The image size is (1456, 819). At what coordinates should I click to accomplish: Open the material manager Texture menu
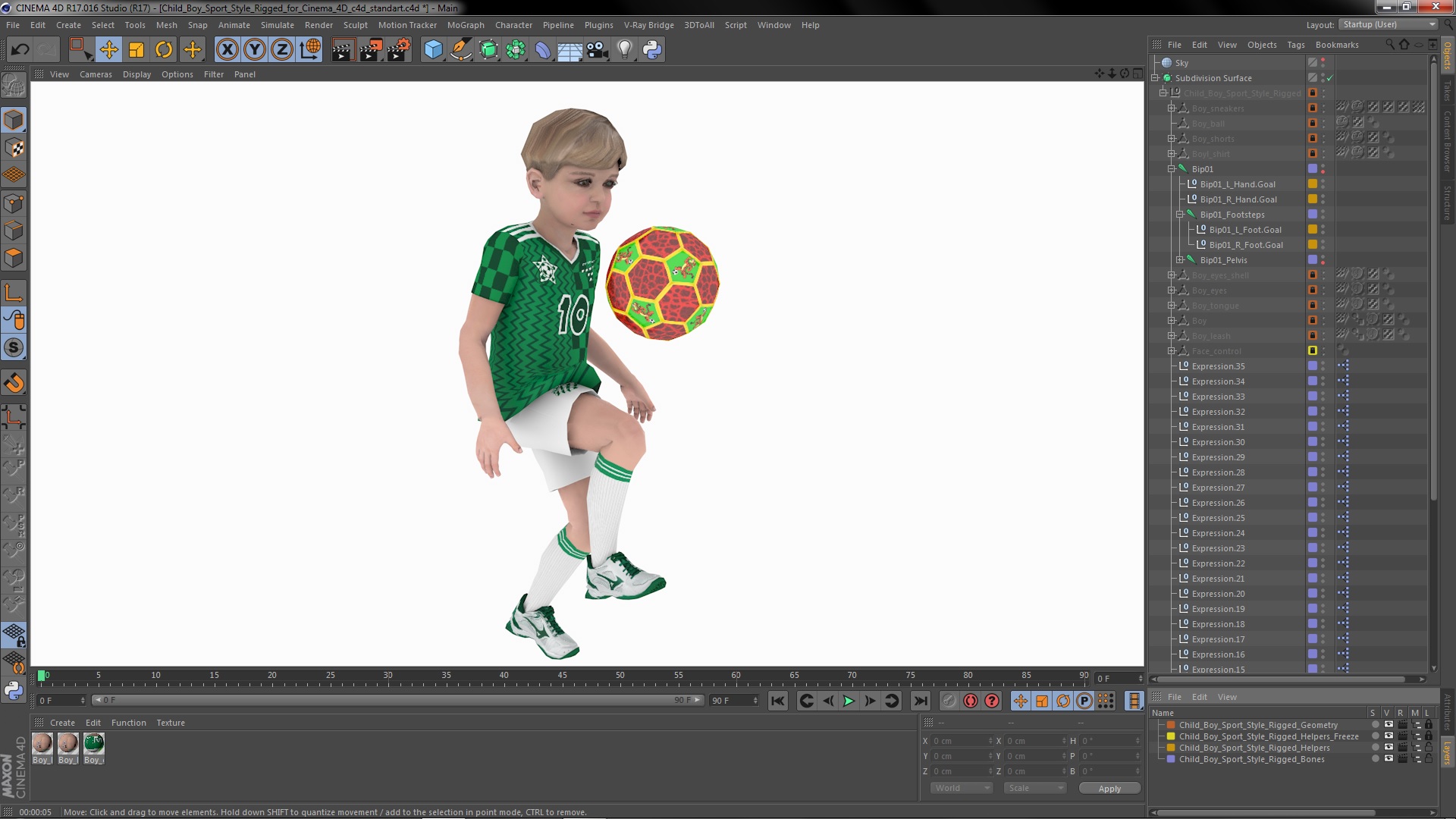pyautogui.click(x=171, y=723)
